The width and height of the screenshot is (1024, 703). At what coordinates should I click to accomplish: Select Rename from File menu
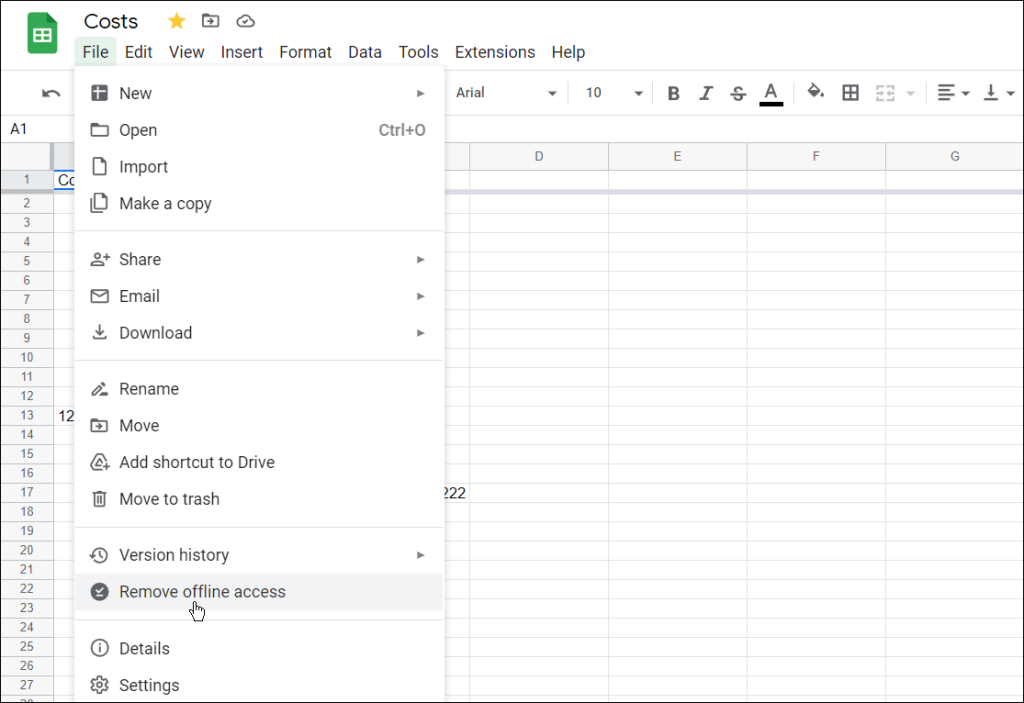[x=259, y=389]
